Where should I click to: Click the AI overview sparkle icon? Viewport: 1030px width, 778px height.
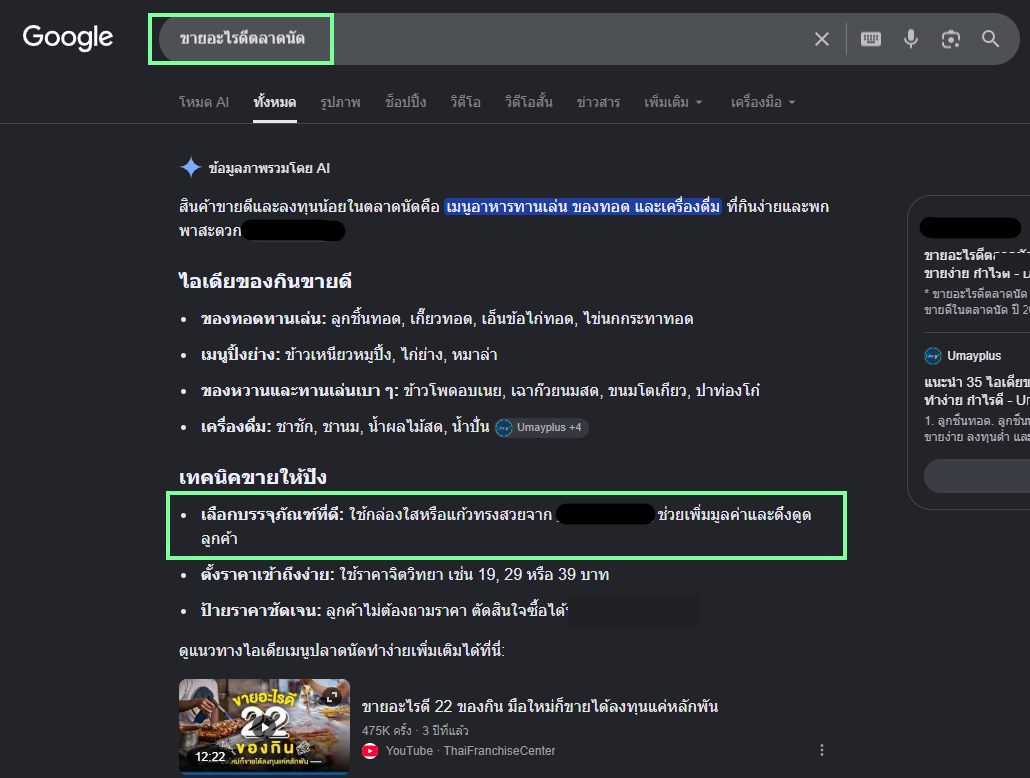click(190, 168)
